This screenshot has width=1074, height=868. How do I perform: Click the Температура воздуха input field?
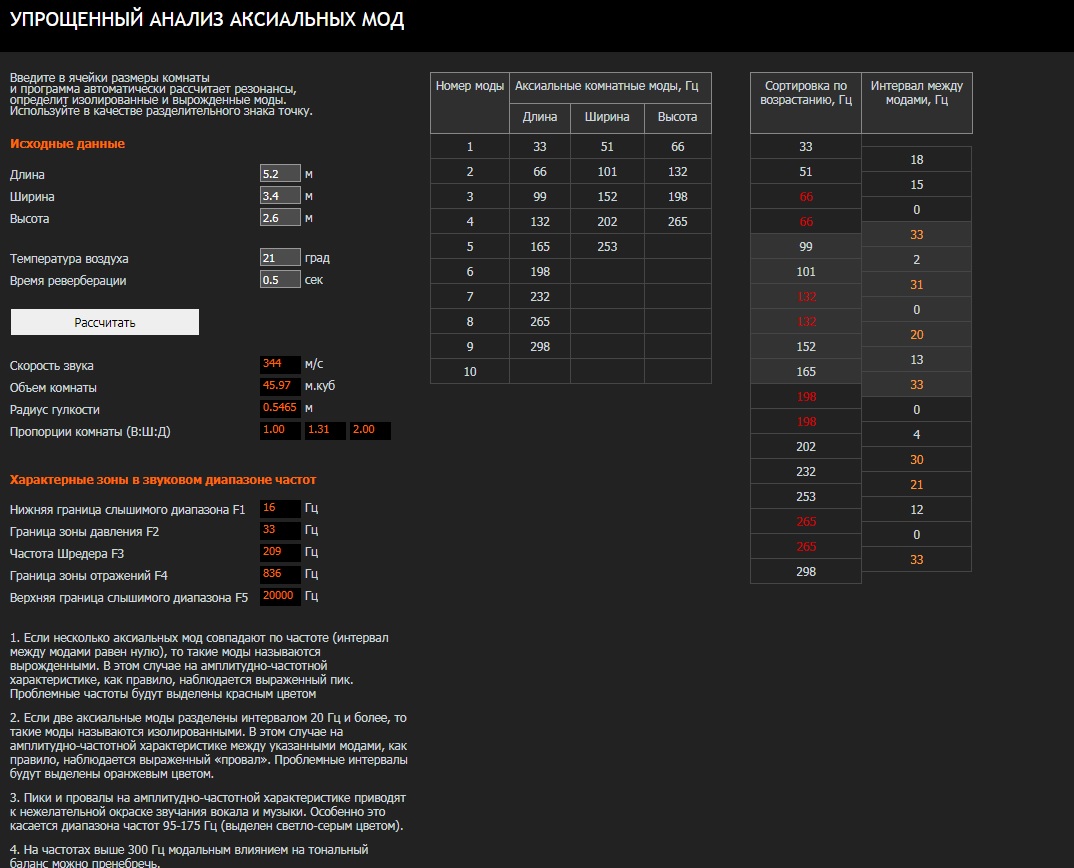point(280,258)
